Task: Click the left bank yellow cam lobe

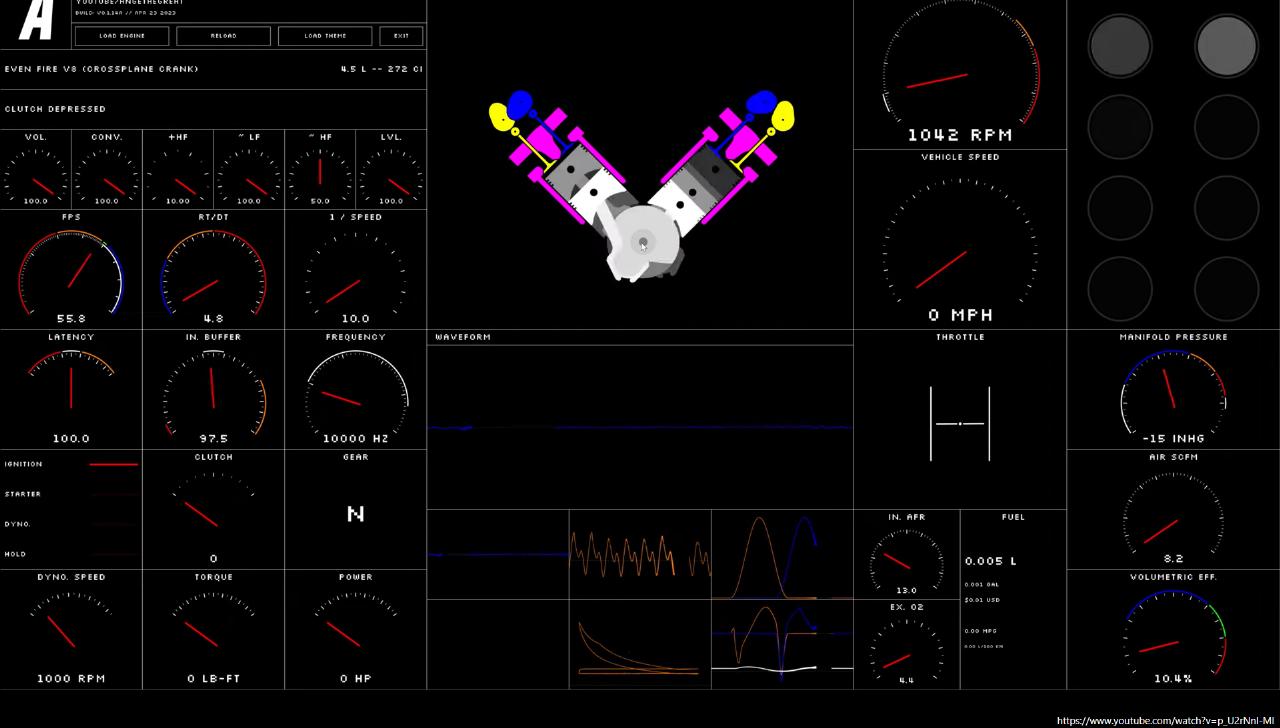Action: coord(502,117)
